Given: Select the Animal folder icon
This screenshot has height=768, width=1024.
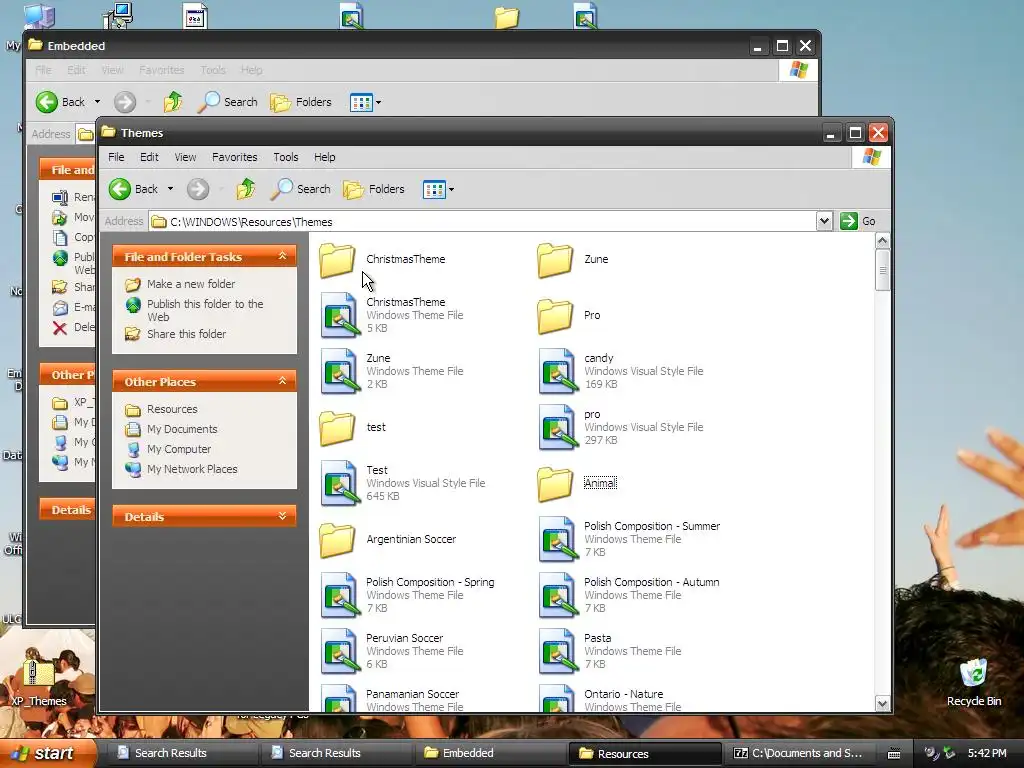Looking at the screenshot, I should [x=555, y=484].
